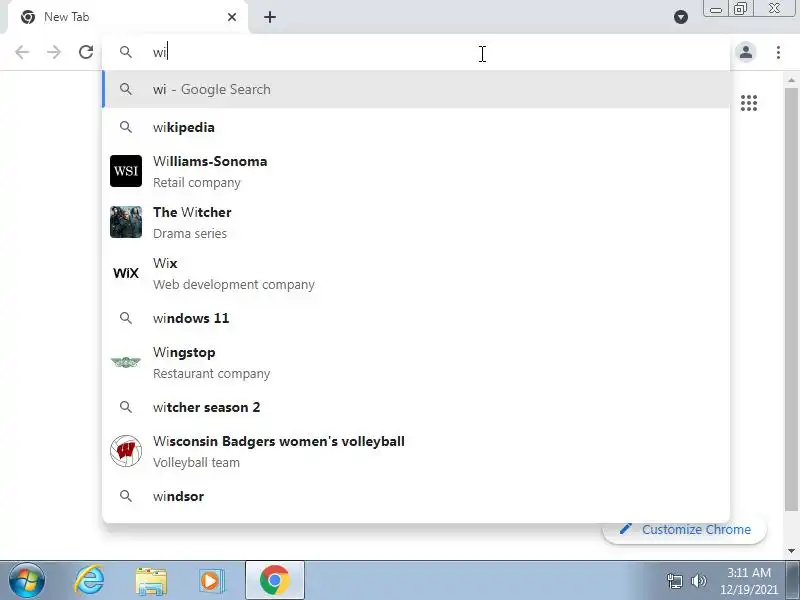Open the Chrome three-dot menu
Screen dimensions: 800x600
[778, 52]
